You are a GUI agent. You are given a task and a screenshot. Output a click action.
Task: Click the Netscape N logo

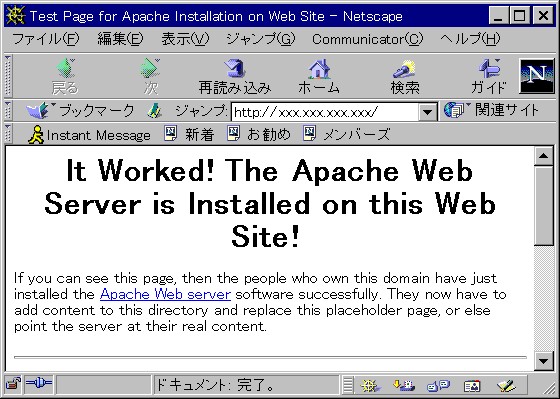click(537, 76)
